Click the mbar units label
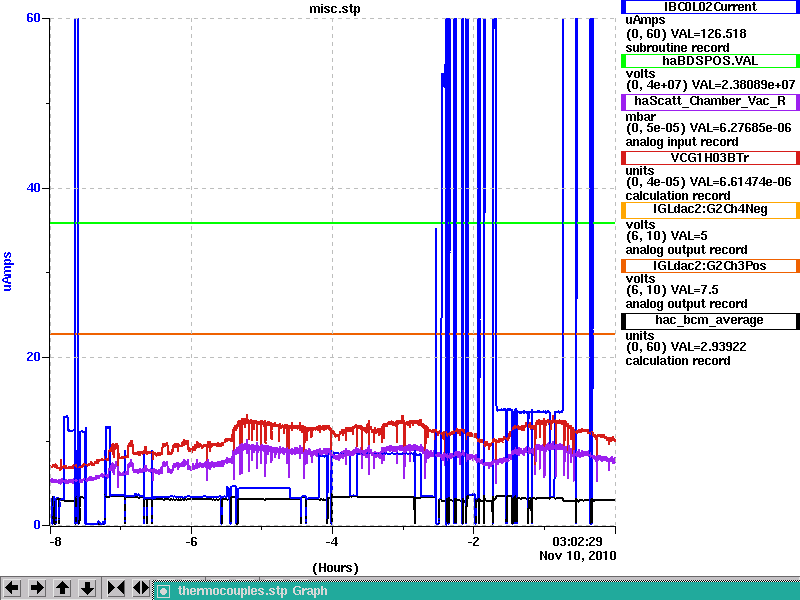 click(x=641, y=117)
